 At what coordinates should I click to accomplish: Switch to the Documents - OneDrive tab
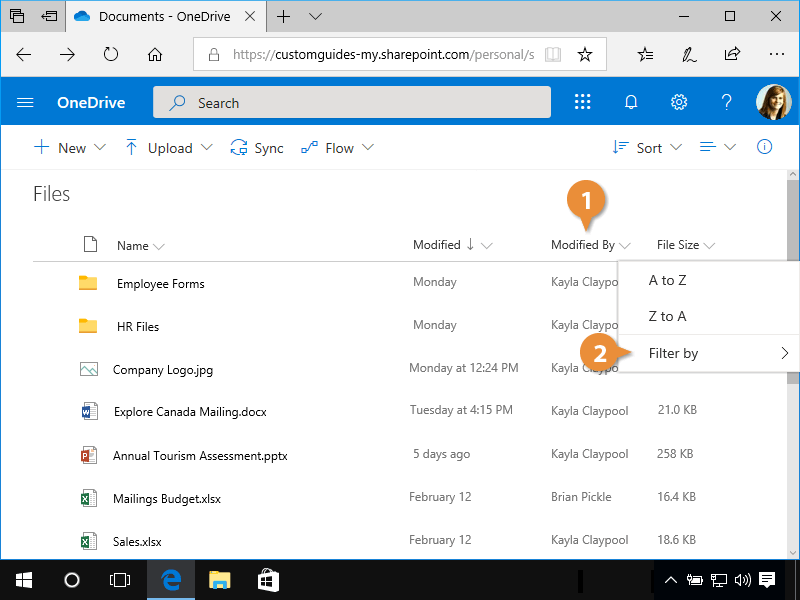click(x=164, y=16)
